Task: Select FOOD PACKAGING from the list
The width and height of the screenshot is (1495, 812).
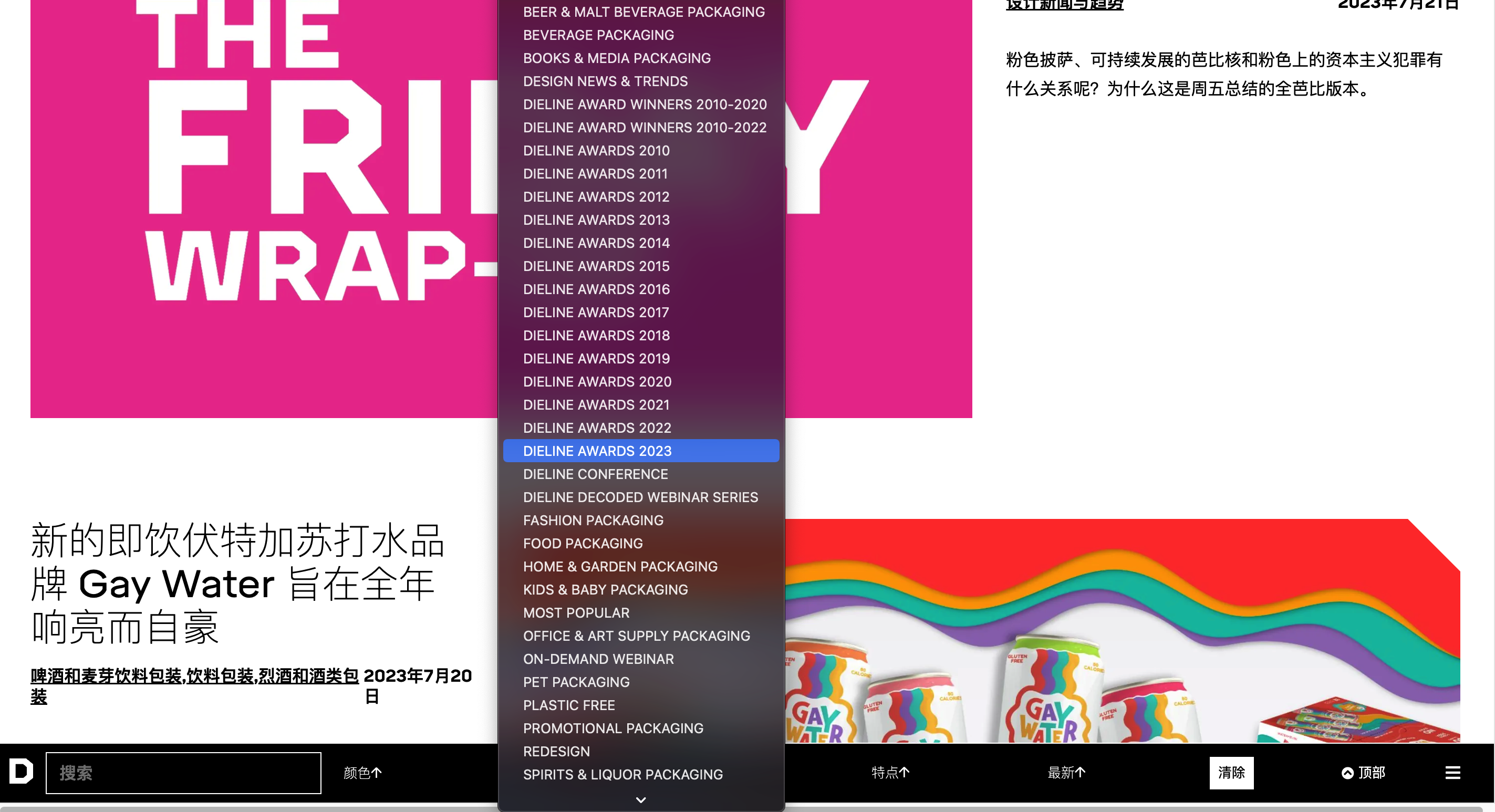Action: pyautogui.click(x=583, y=543)
